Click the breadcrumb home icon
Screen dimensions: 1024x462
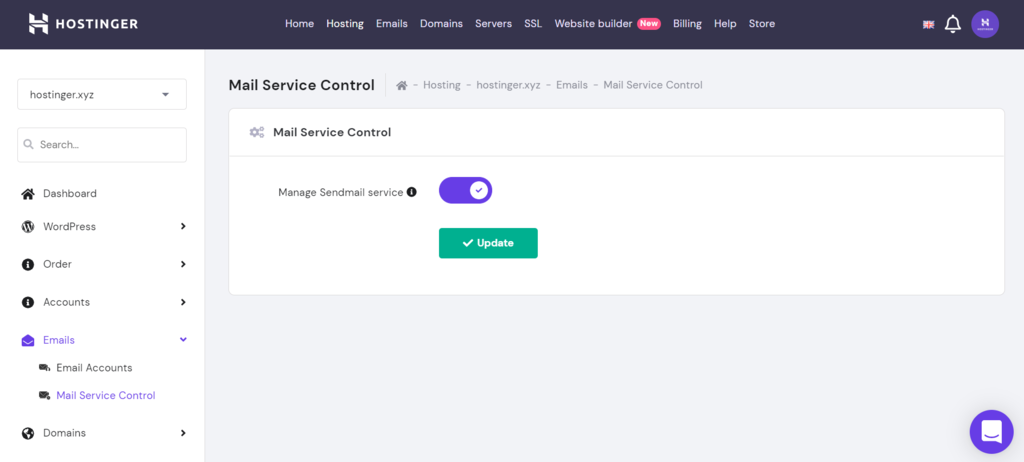point(402,85)
